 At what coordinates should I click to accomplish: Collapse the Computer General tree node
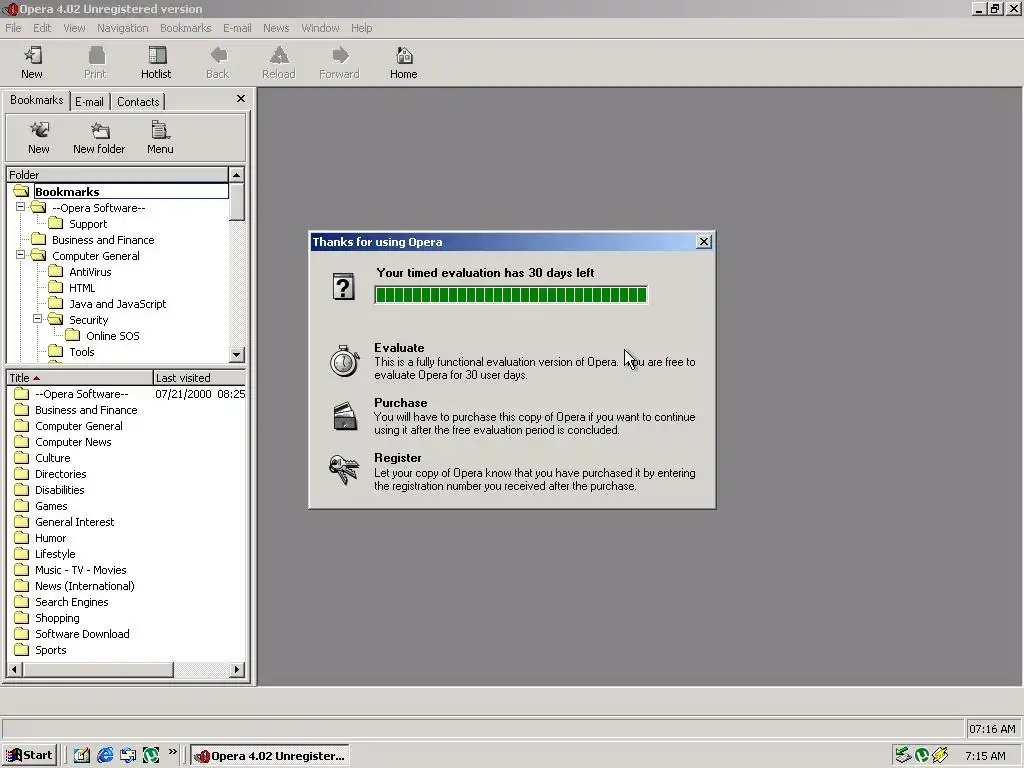pos(21,255)
